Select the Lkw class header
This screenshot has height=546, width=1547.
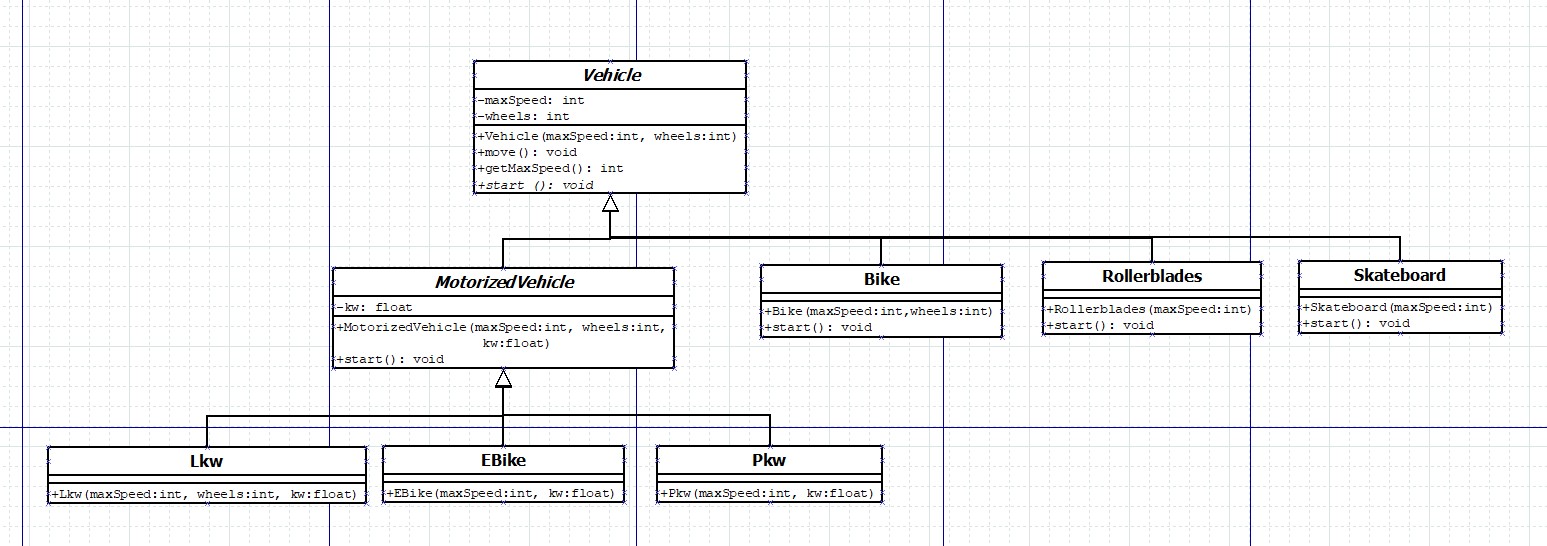tap(207, 461)
